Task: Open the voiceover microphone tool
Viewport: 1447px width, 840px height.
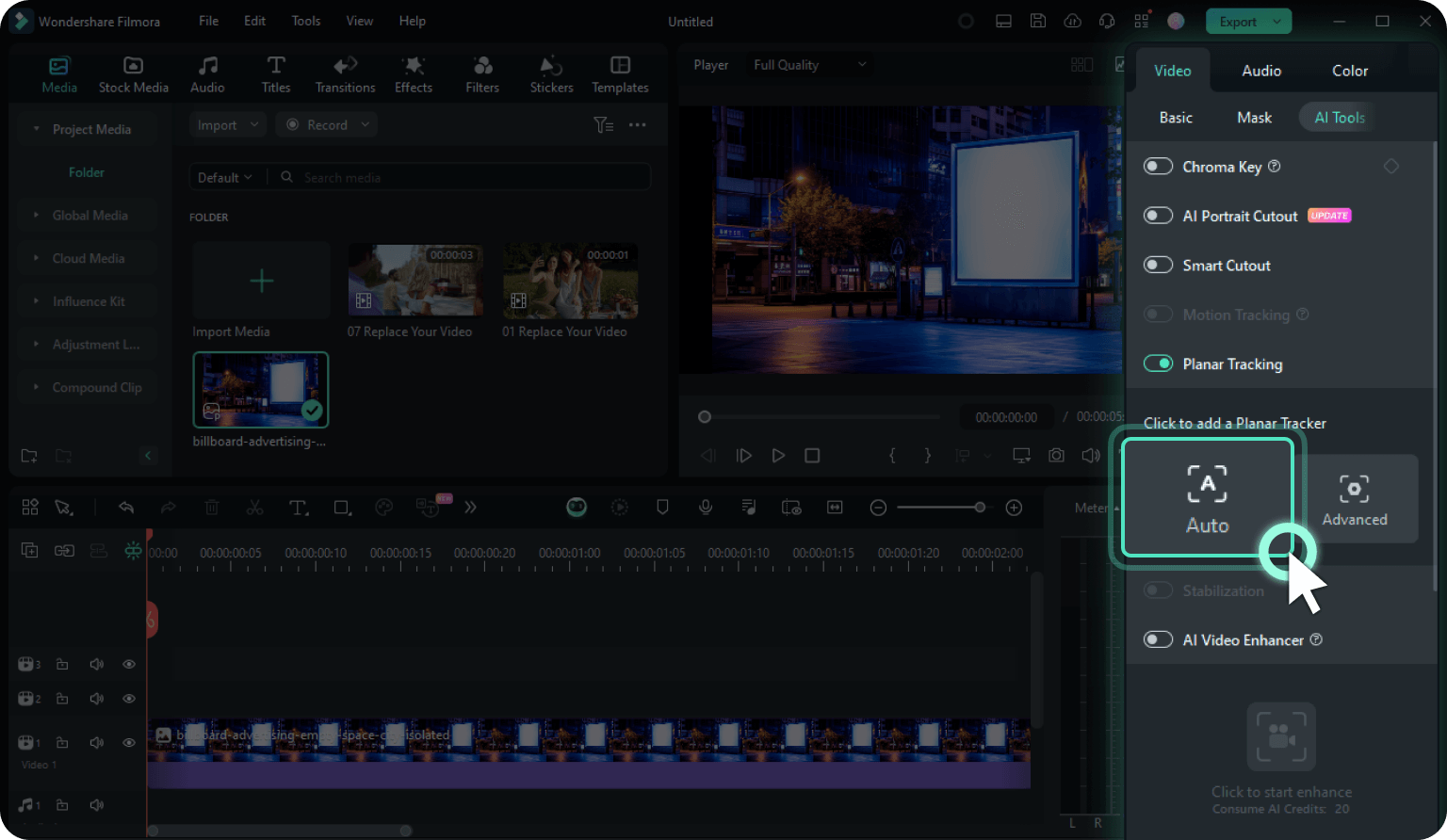Action: pos(706,508)
